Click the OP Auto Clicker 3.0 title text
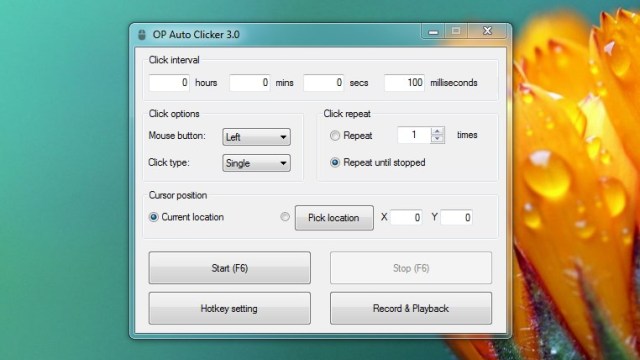Image resolution: width=640 pixels, height=360 pixels. point(196,35)
